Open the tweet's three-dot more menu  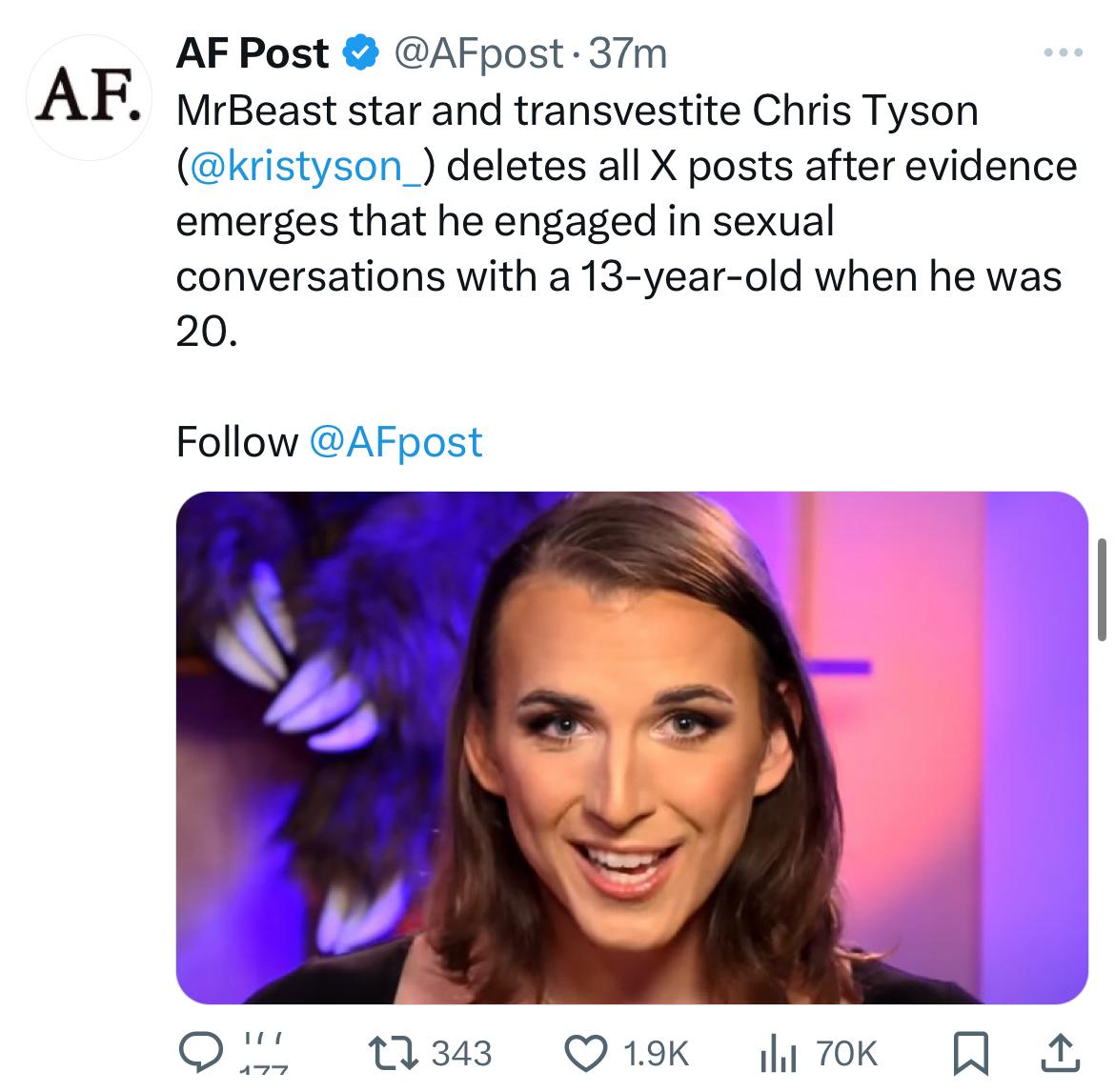click(1064, 53)
